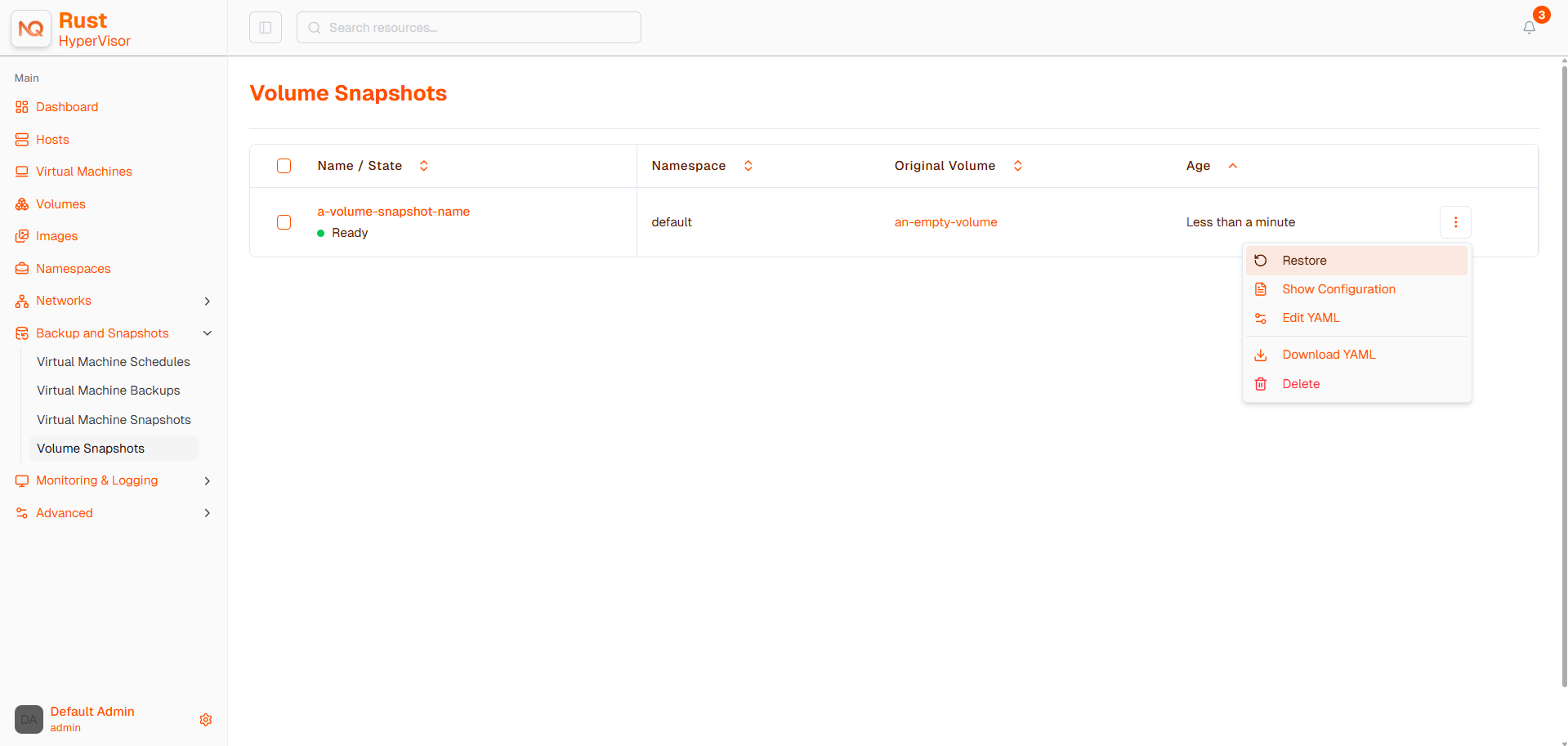Click the Namespaces icon in sidebar

22,269
